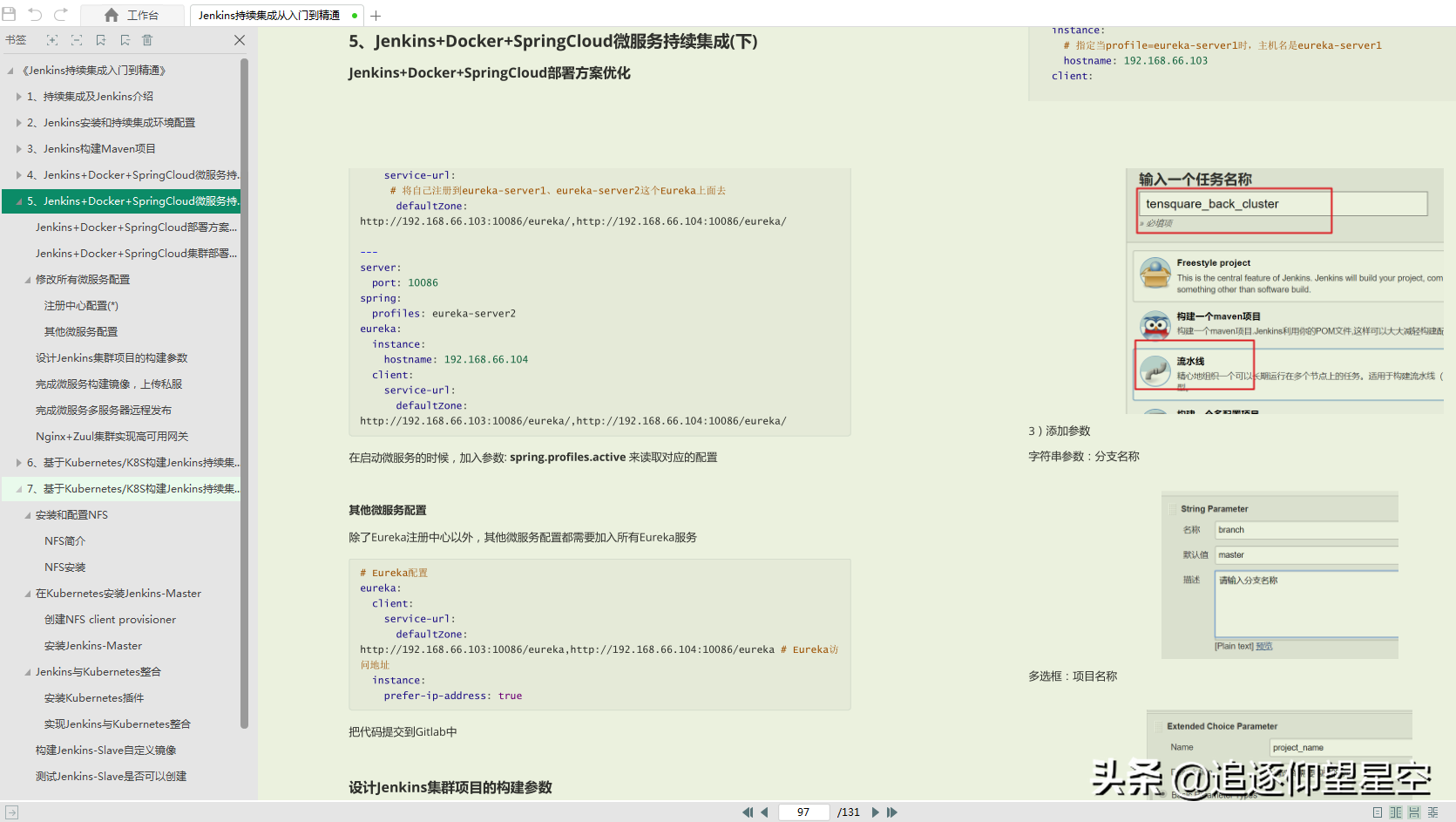Expand chapter 2、Jenkins安装和持续集成环境配置
1456x822 pixels.
pyautogui.click(x=19, y=123)
